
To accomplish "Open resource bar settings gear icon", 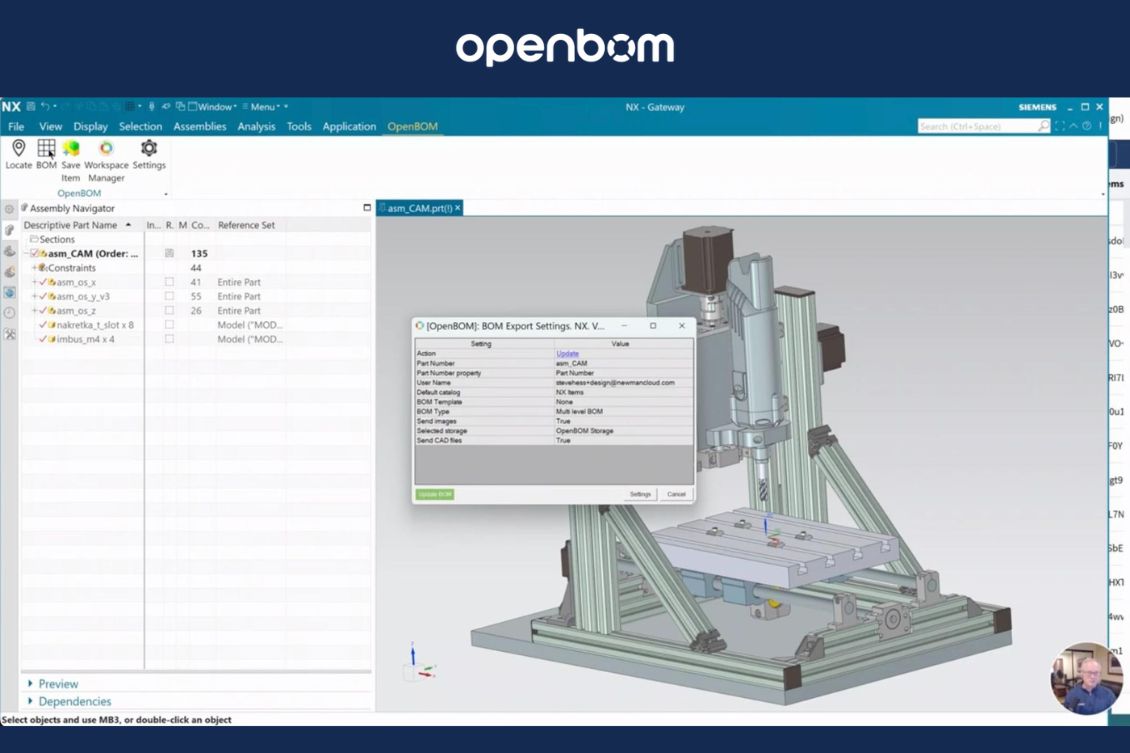I will pyautogui.click(x=9, y=209).
